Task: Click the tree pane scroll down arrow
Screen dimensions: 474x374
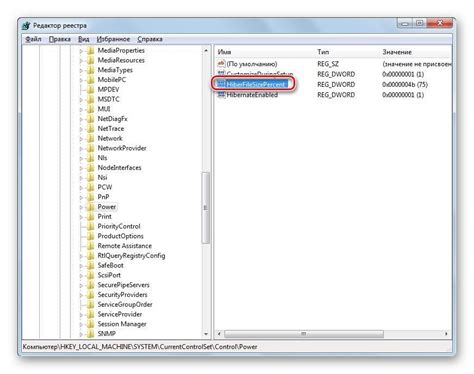Action: click(x=206, y=334)
